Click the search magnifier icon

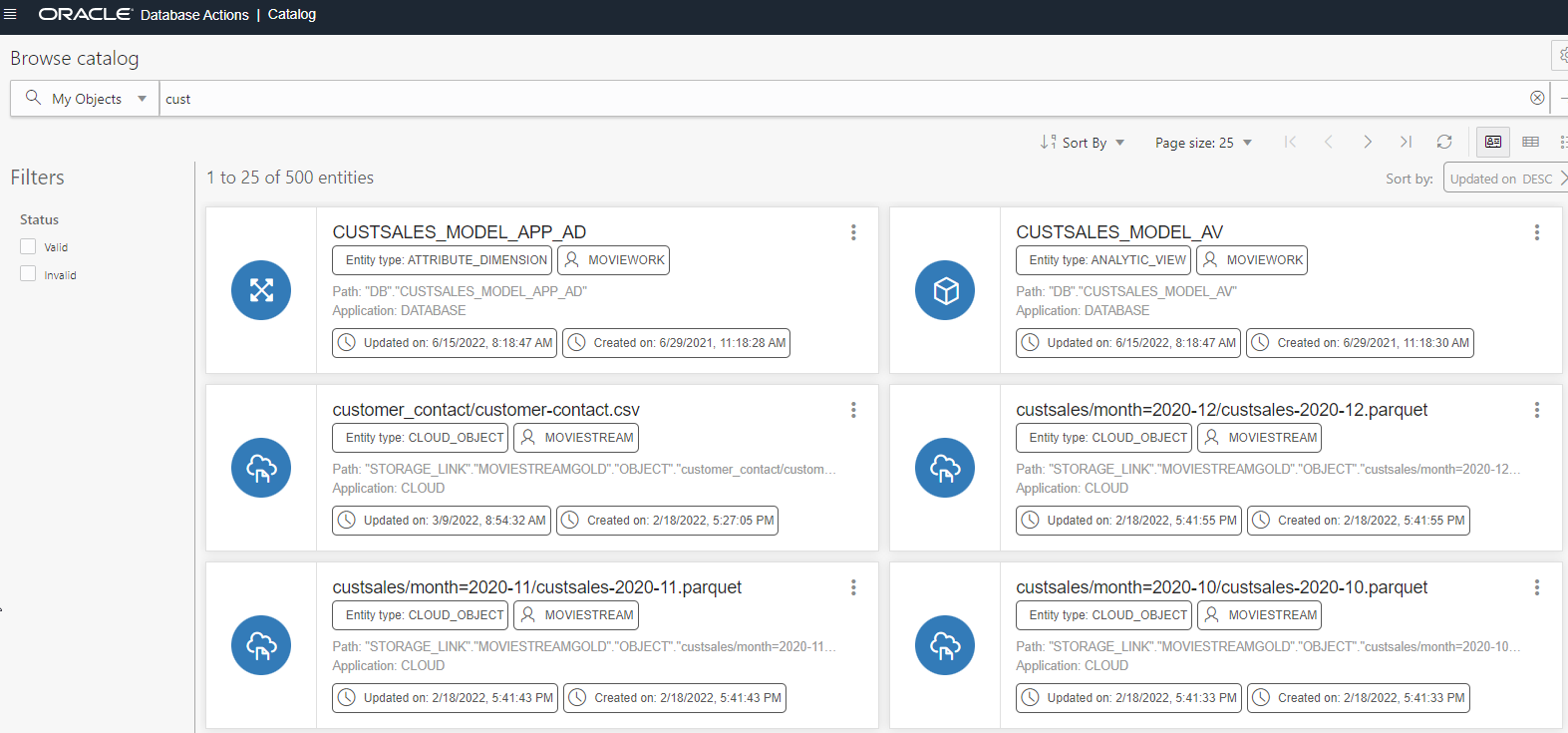(x=33, y=98)
